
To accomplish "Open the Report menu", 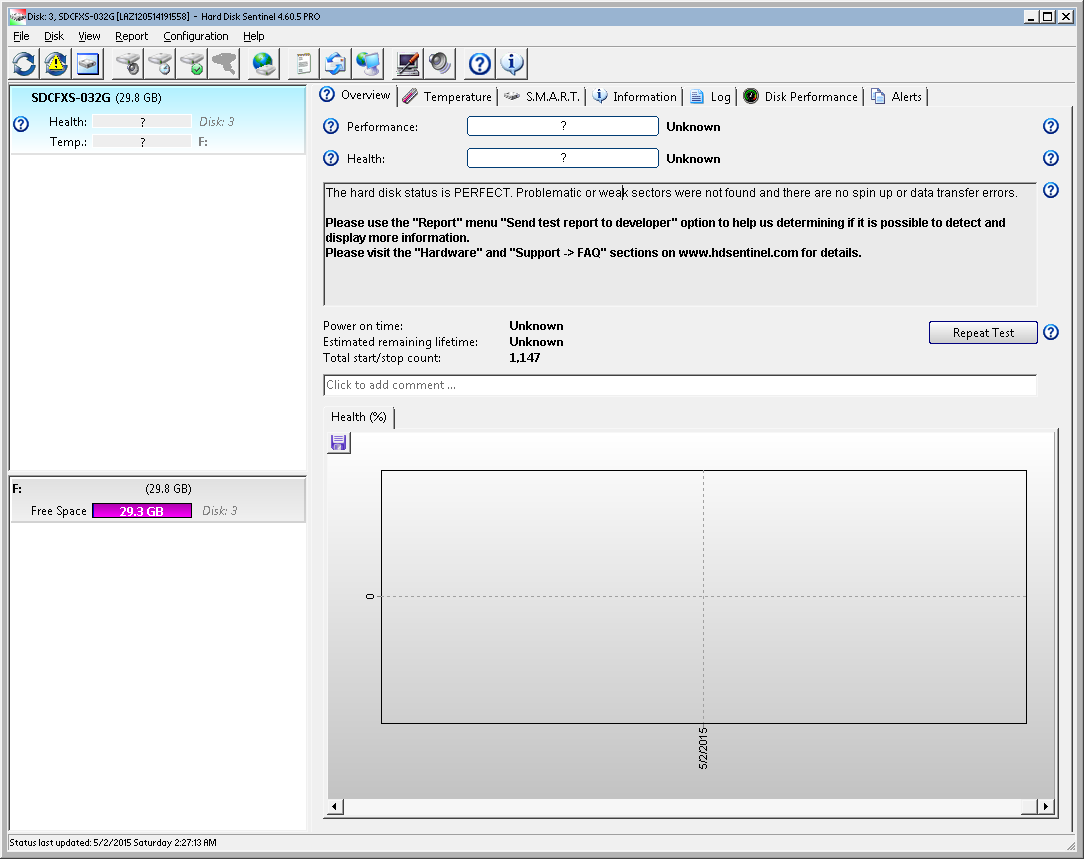I will point(131,36).
